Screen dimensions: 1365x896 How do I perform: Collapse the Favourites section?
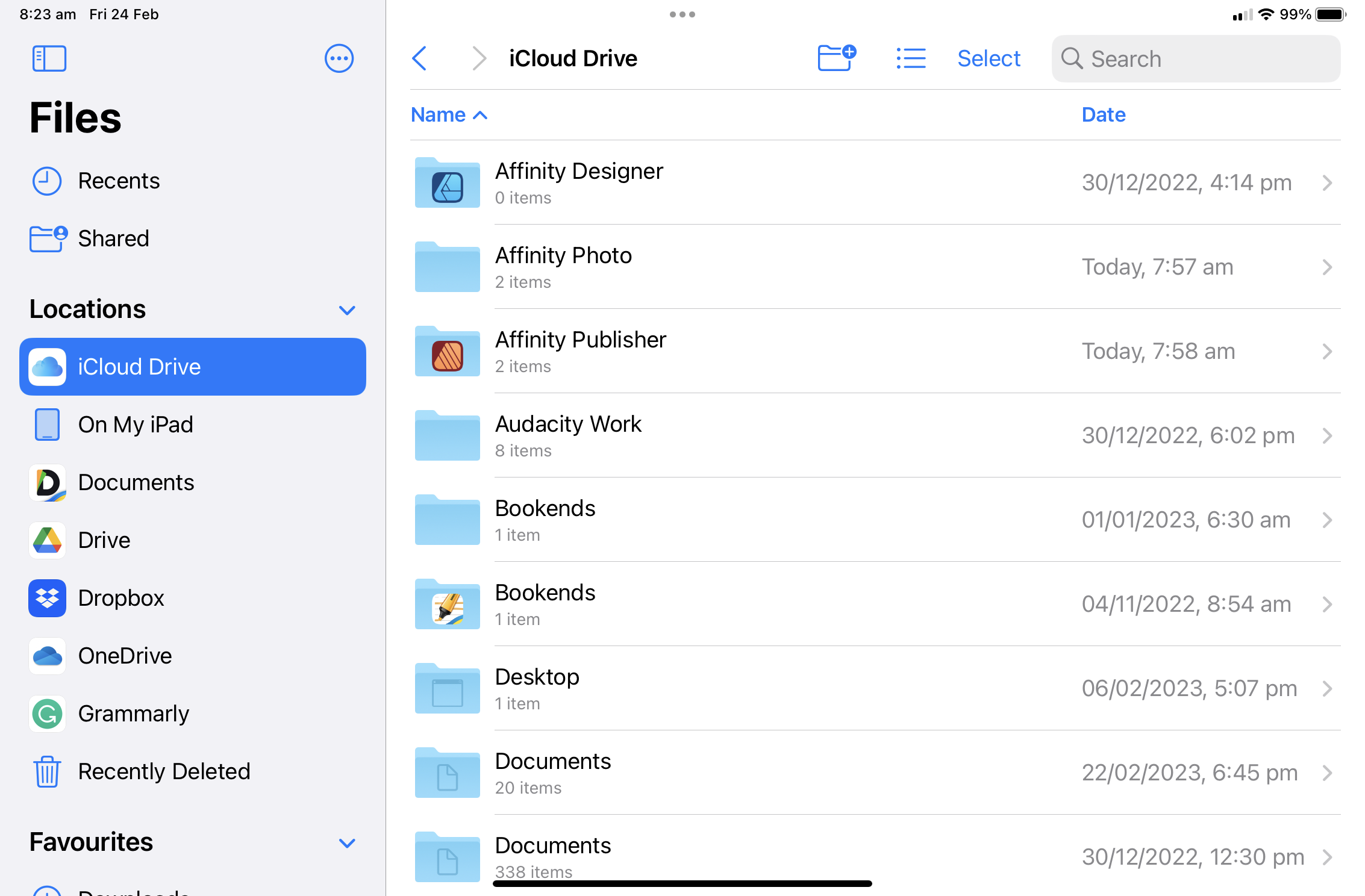347,843
